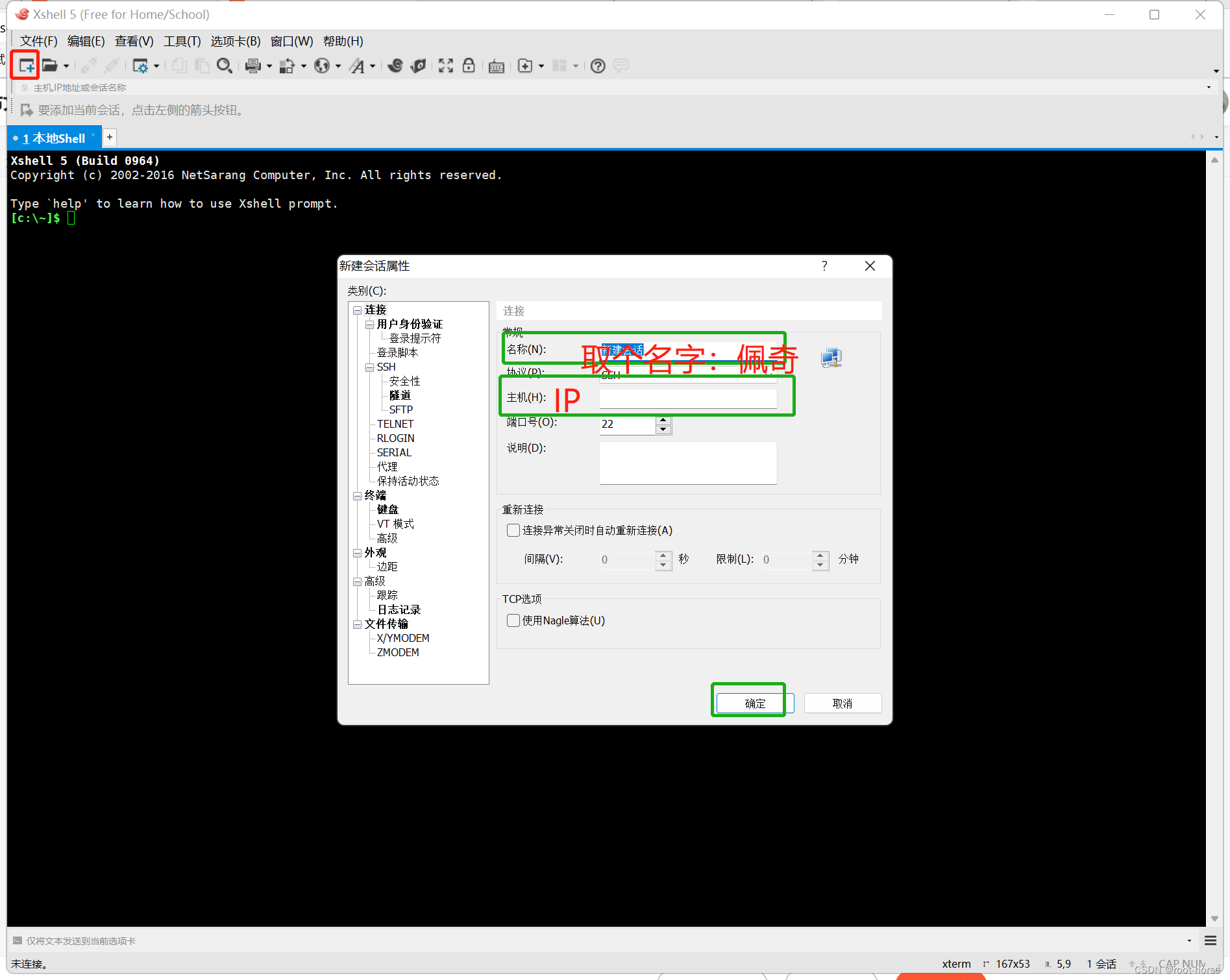The image size is (1230, 980).
Task: Decrease the port number with down spinner
Action: 663,429
